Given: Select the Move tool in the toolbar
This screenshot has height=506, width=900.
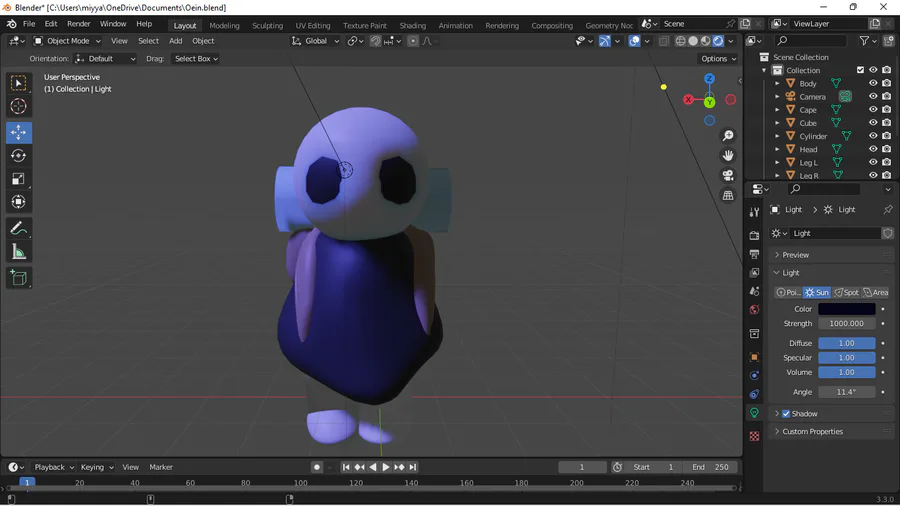Looking at the screenshot, I should (x=18, y=133).
